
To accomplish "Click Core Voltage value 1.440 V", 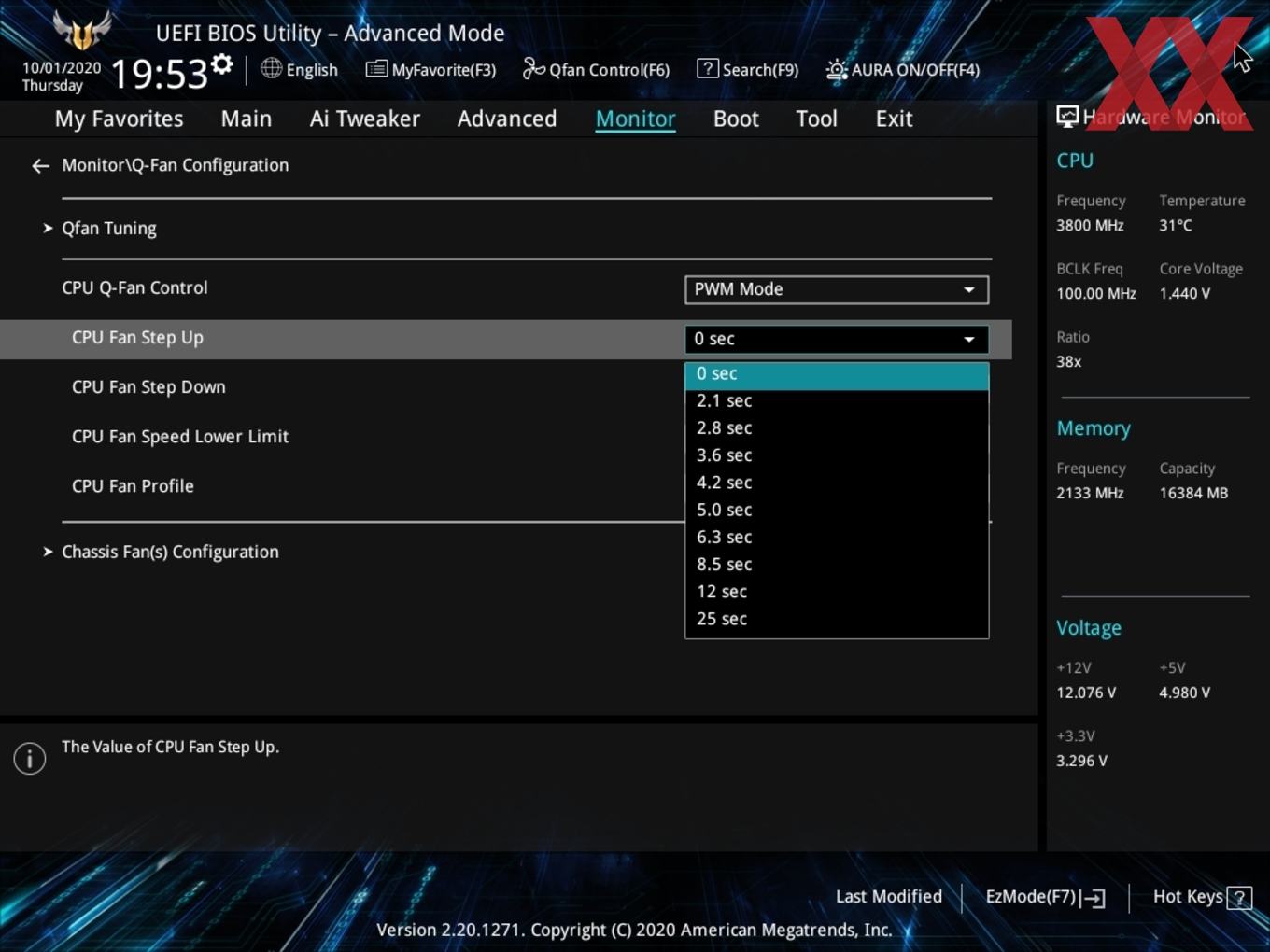I will click(1184, 294).
